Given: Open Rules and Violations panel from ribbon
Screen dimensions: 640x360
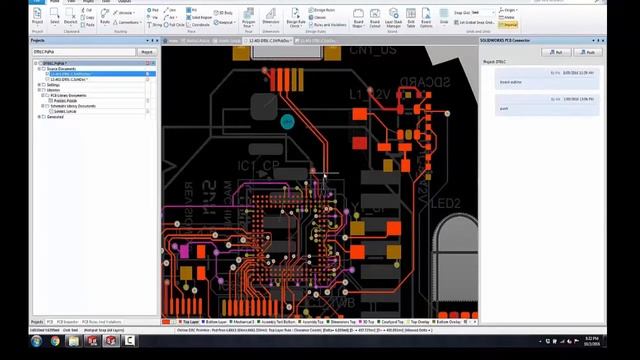Looking at the screenshot, I should tap(327, 25).
